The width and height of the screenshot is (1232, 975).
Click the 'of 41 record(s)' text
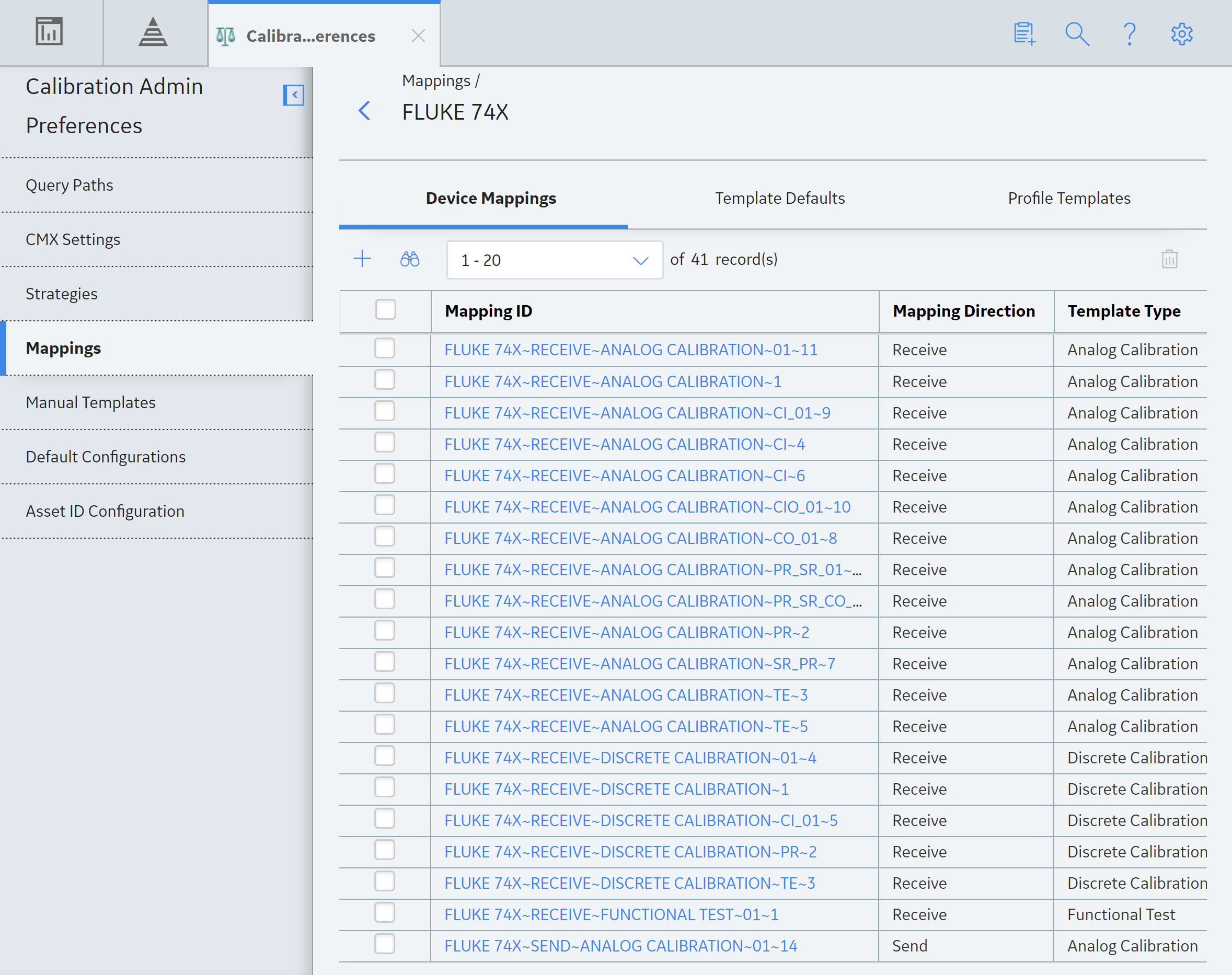point(723,259)
